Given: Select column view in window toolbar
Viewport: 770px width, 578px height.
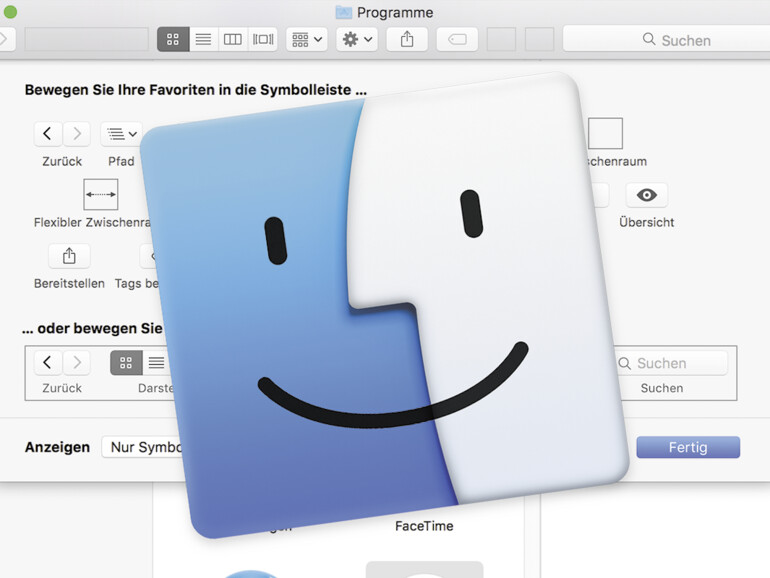Looking at the screenshot, I should [232, 39].
